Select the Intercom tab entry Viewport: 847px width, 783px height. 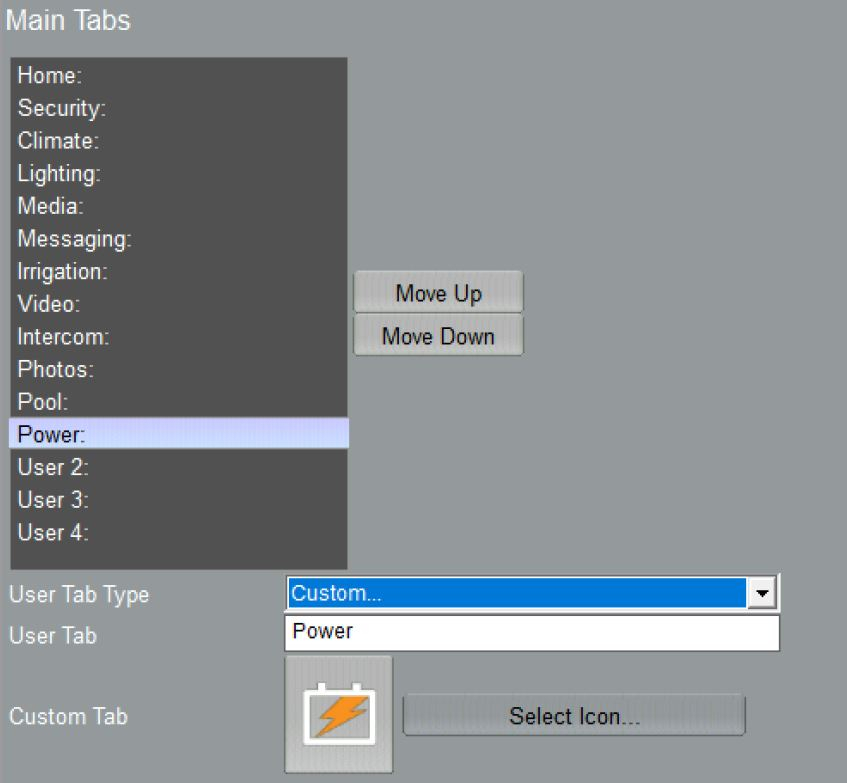click(x=178, y=337)
